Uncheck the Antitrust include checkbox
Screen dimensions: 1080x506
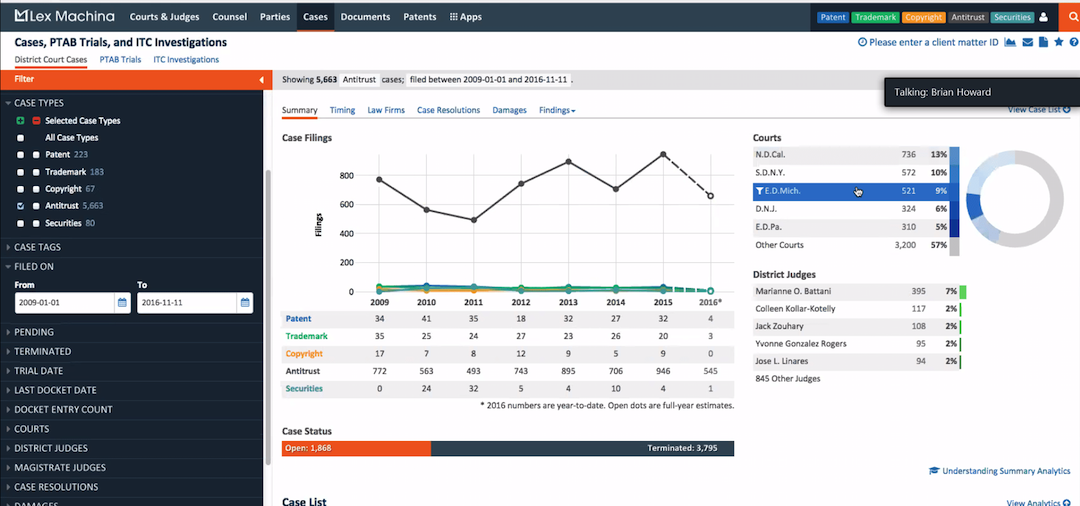click(21, 206)
